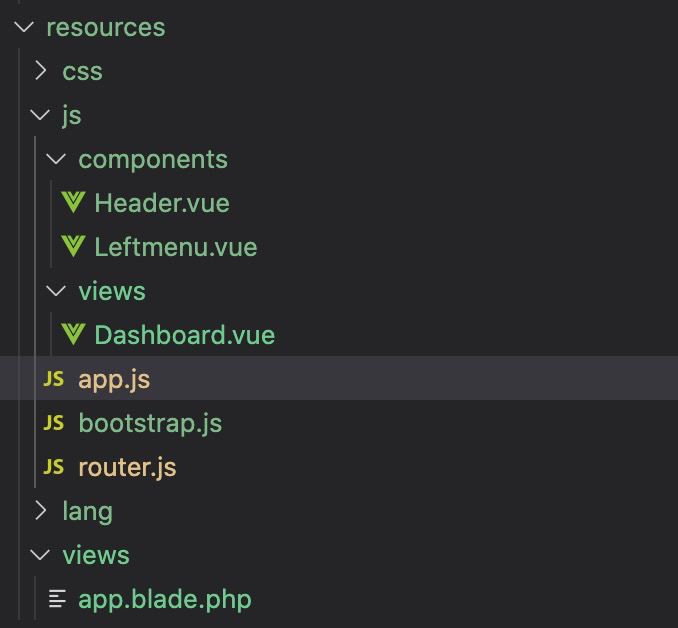The image size is (678, 628).
Task: Click the Vue icon beside Header.vue
Action: (x=73, y=202)
